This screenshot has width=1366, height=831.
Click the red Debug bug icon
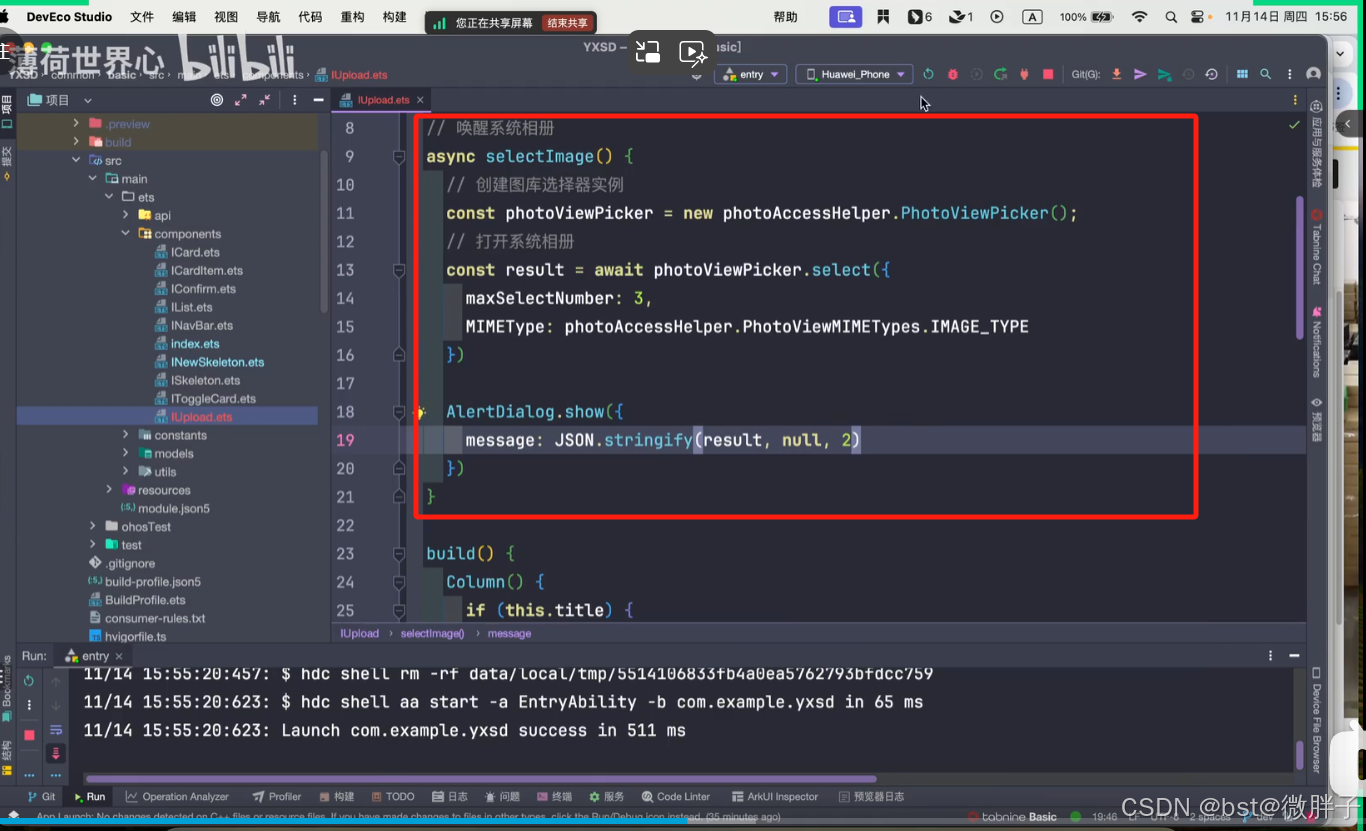(x=953, y=74)
